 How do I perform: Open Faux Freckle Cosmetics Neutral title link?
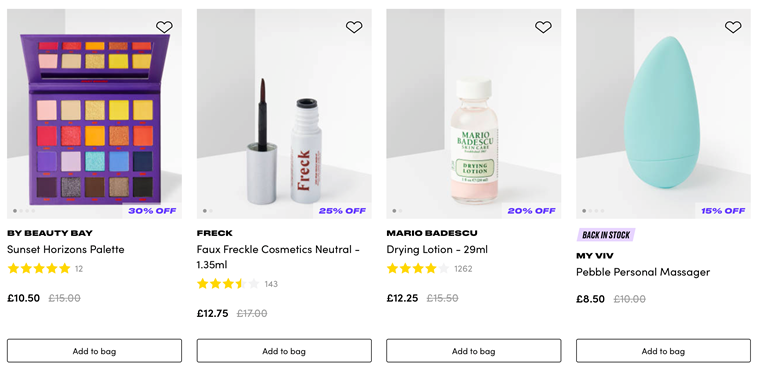[x=278, y=257]
